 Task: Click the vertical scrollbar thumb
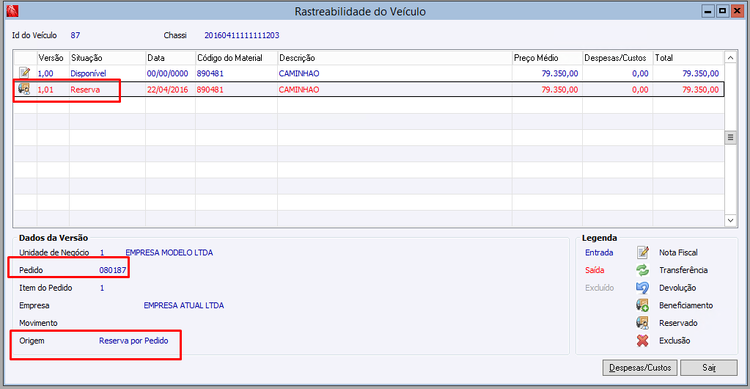click(x=730, y=138)
